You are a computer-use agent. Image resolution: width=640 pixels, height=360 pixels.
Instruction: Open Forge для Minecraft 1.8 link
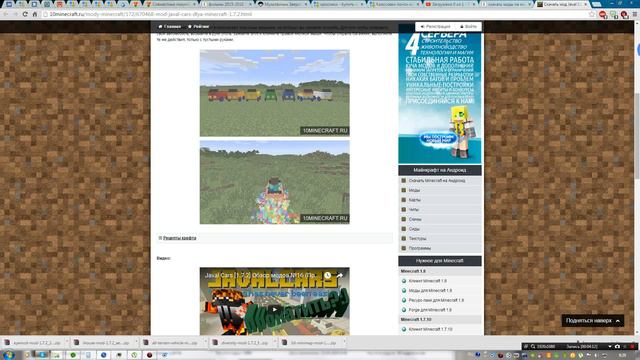coord(430,310)
